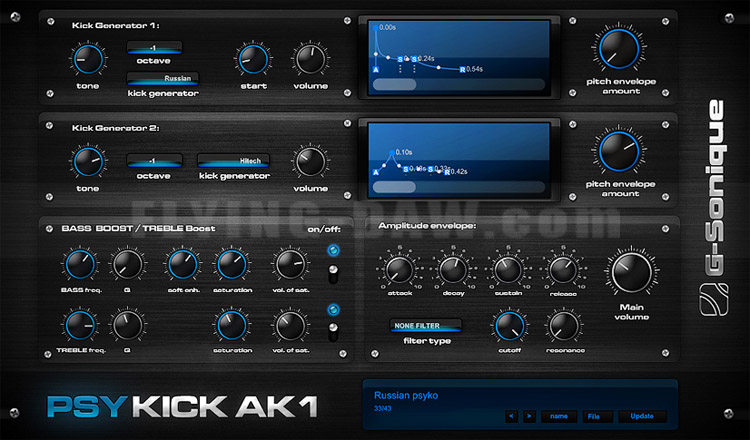Click the Q knob beside BASS freq.

pyautogui.click(x=127, y=264)
